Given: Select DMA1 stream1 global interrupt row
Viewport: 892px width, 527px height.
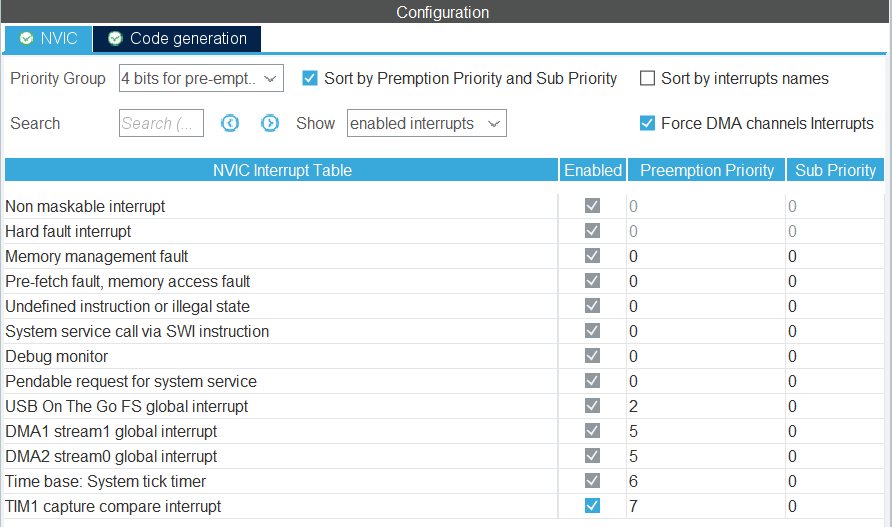Looking at the screenshot, I should [x=111, y=431].
